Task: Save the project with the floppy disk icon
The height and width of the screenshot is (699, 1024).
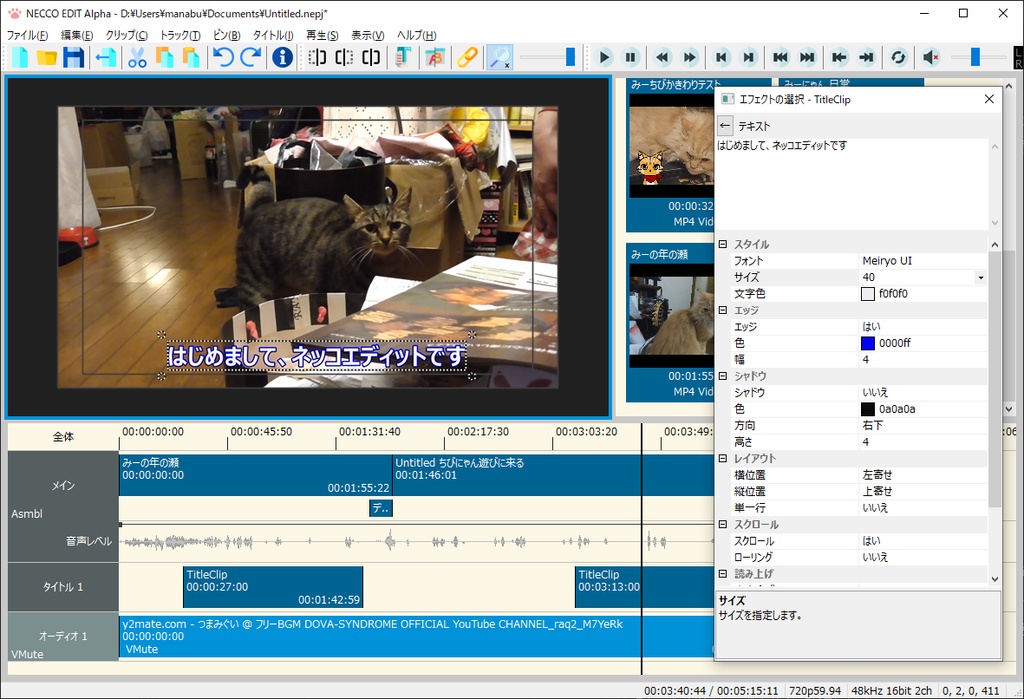Action: pyautogui.click(x=73, y=57)
